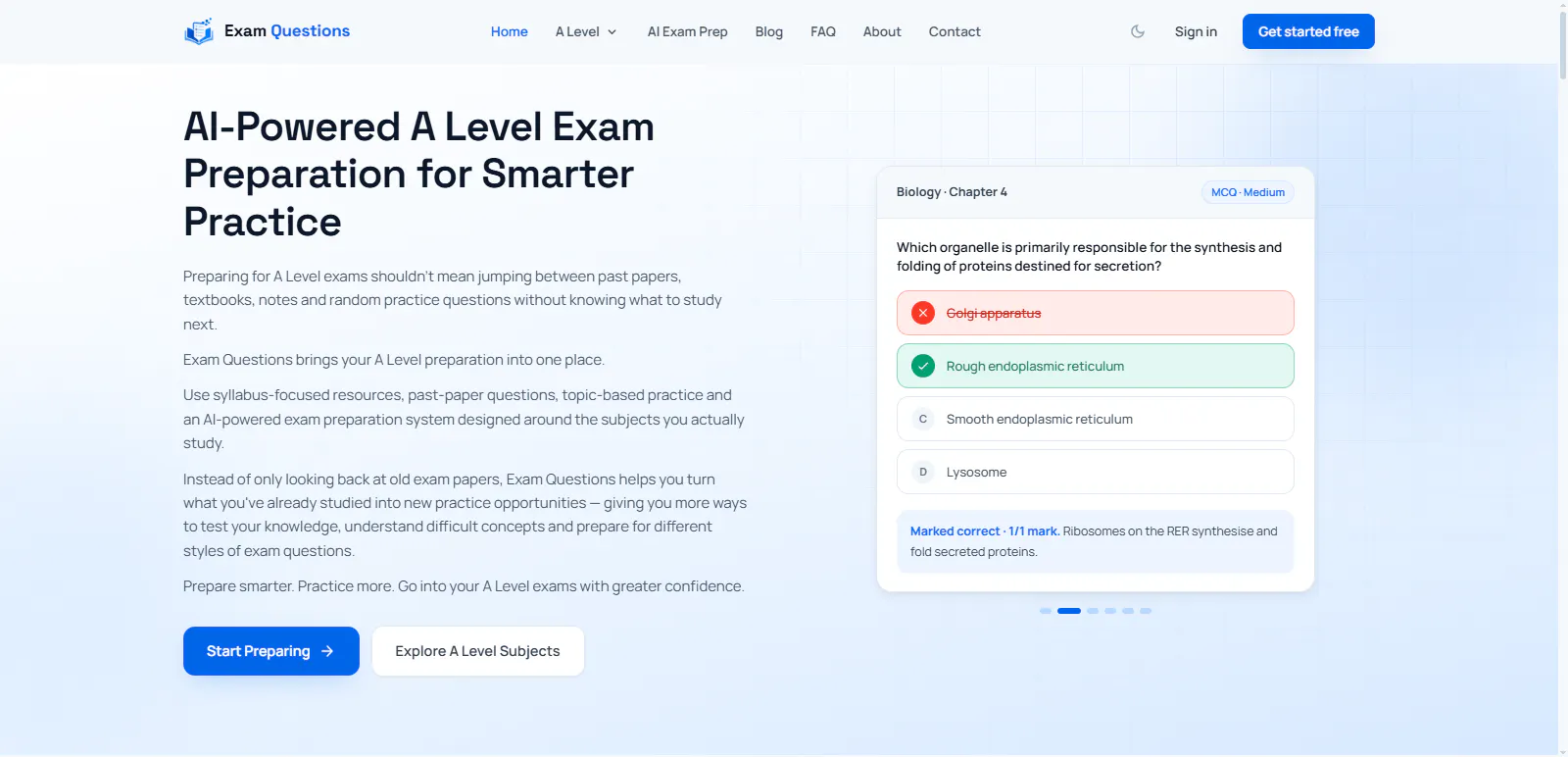
Task: Click the Get started free button
Action: click(1308, 31)
